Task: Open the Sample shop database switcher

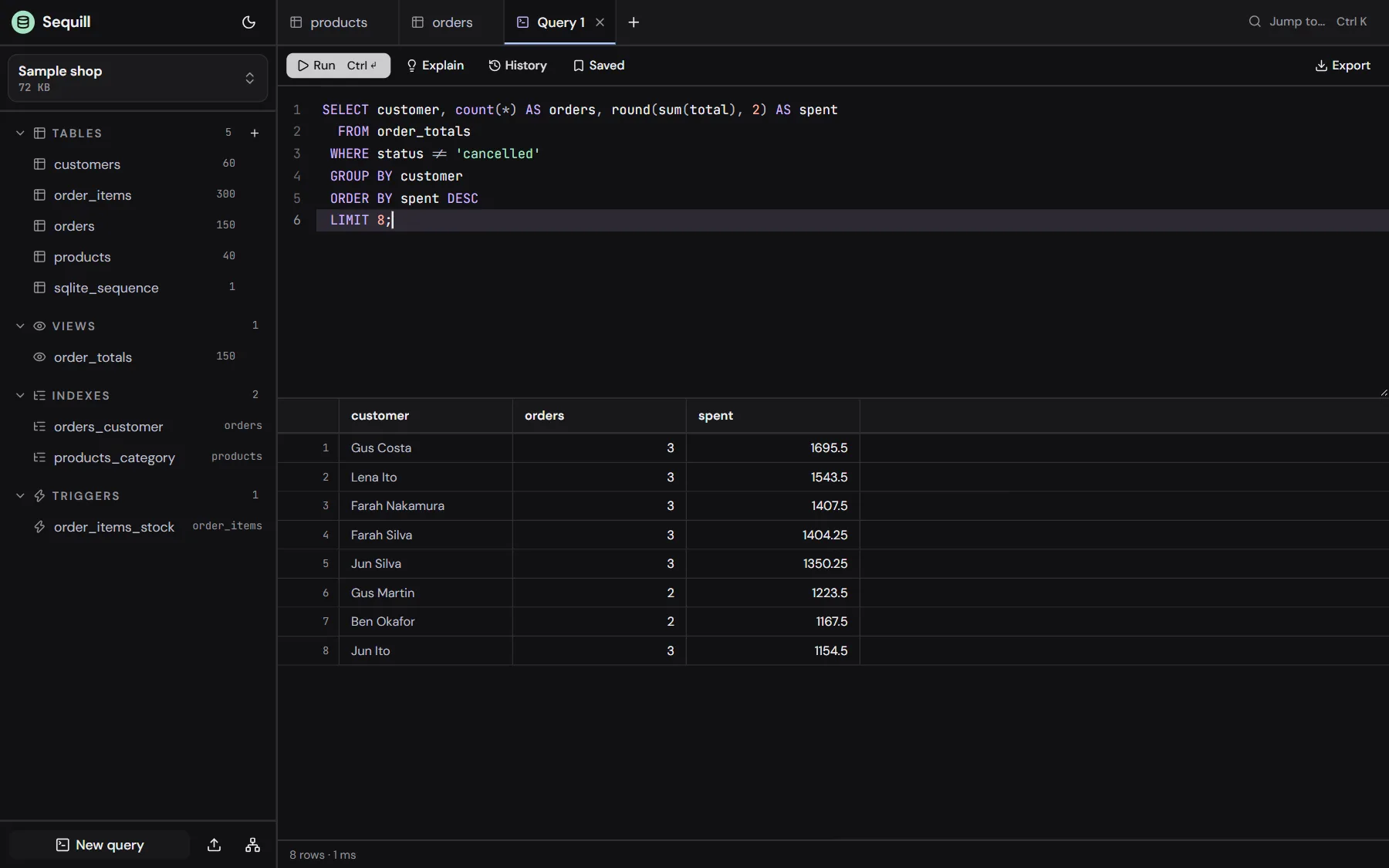Action: pyautogui.click(x=137, y=78)
